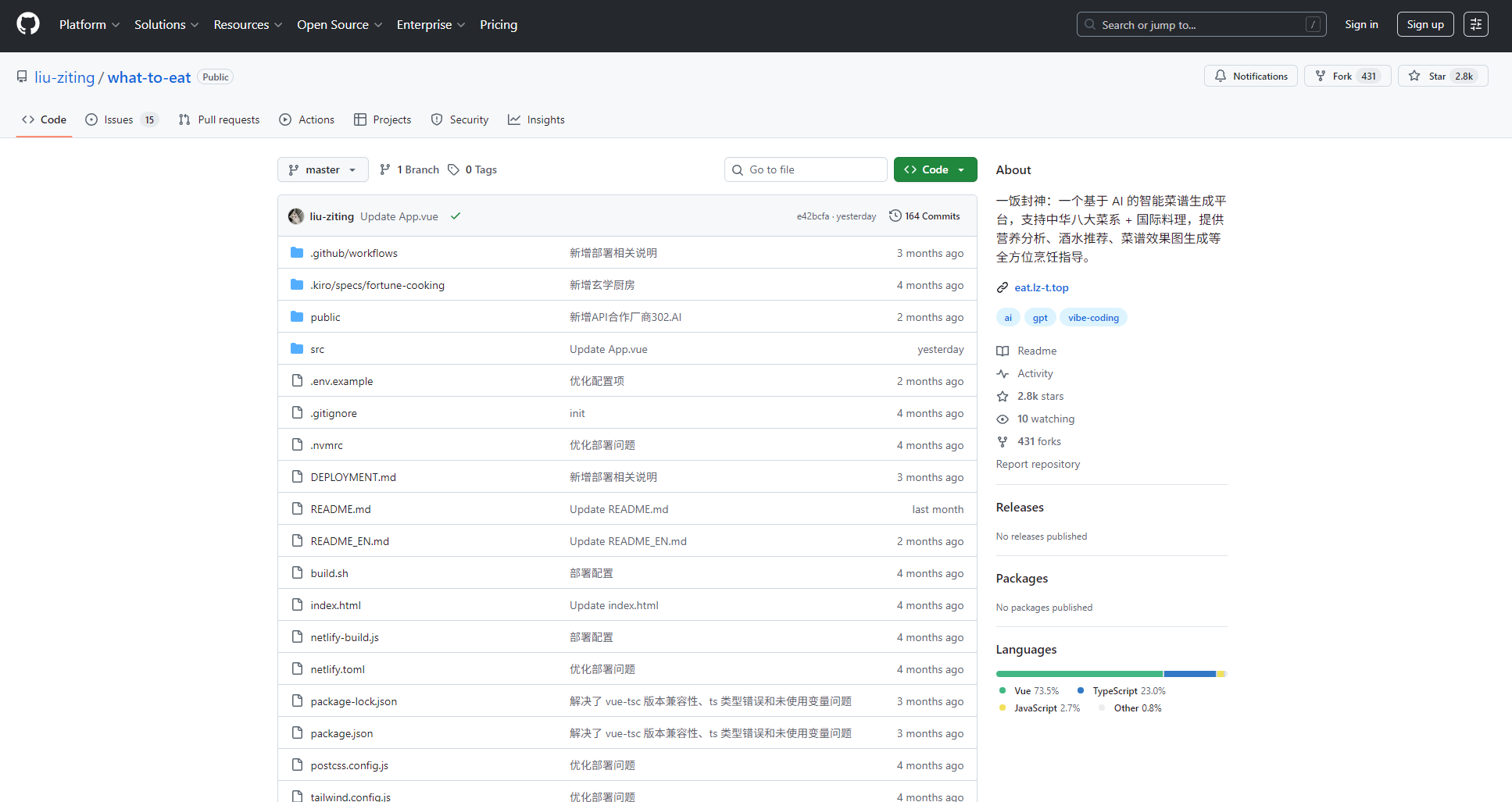Open the accessibility settings icon top right
The image size is (1512, 802).
[1475, 24]
